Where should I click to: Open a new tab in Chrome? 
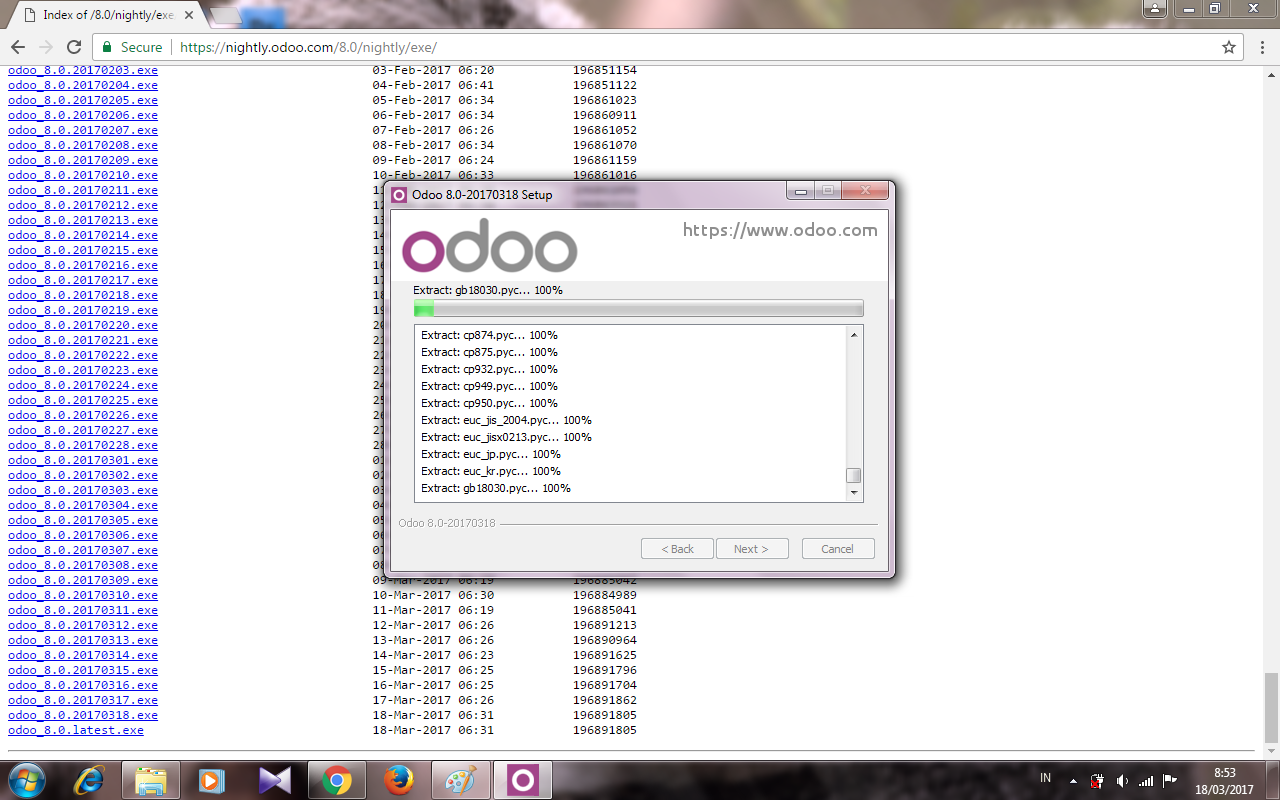[x=226, y=16]
